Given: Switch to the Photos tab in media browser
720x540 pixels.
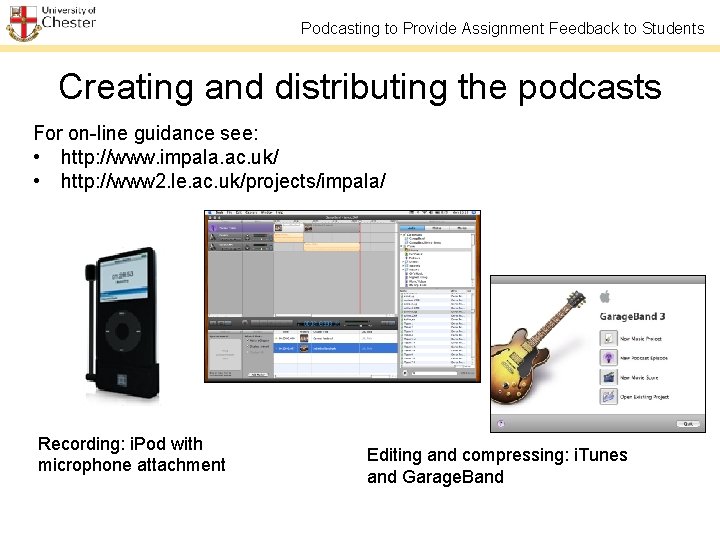Looking at the screenshot, I should click(x=437, y=228).
